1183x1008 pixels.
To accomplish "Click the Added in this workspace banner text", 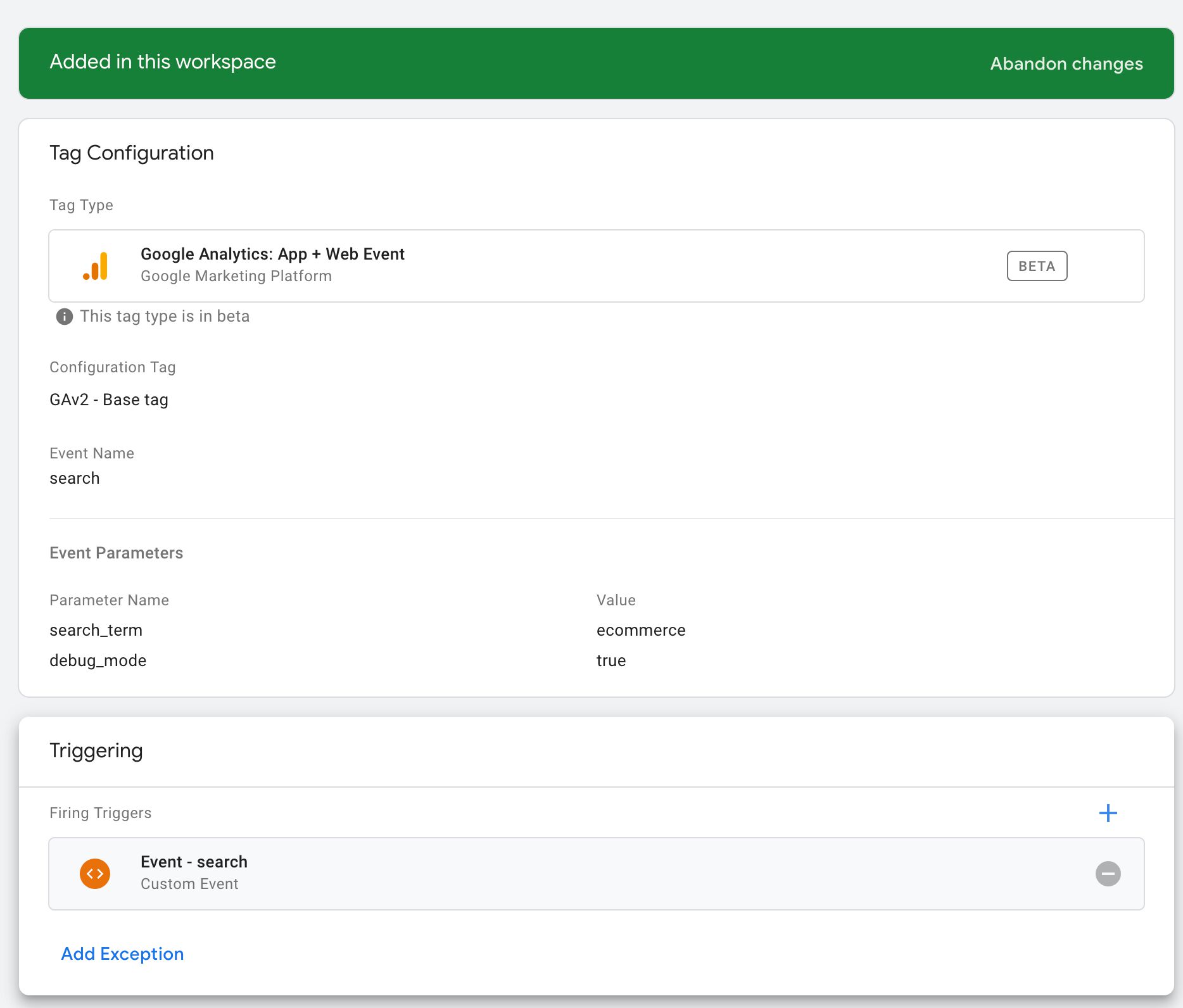I will pyautogui.click(x=163, y=62).
